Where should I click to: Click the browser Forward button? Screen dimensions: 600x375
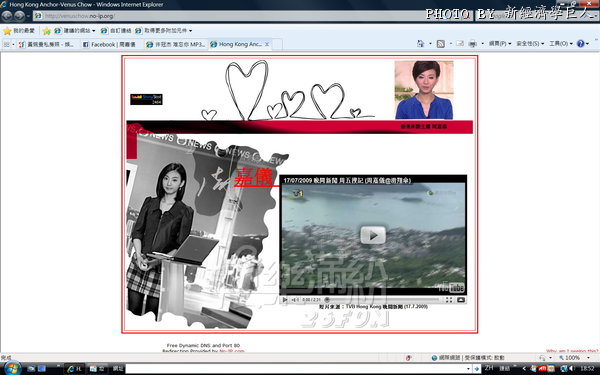pos(20,16)
